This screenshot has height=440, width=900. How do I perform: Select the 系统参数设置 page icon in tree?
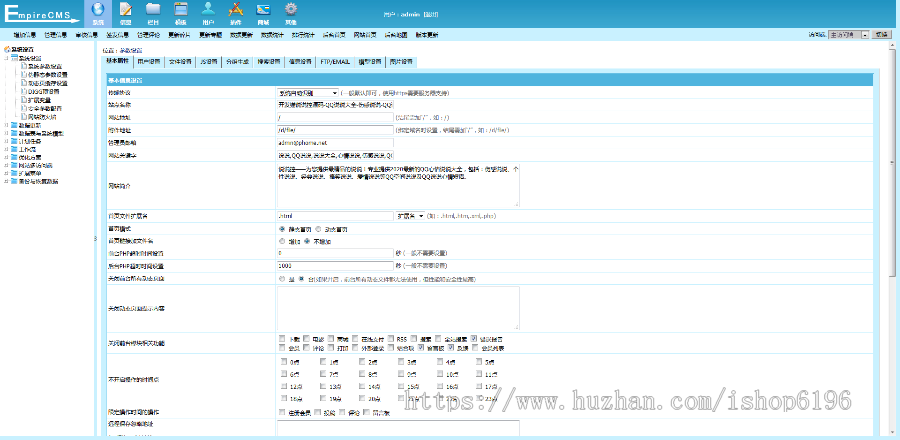coord(24,67)
